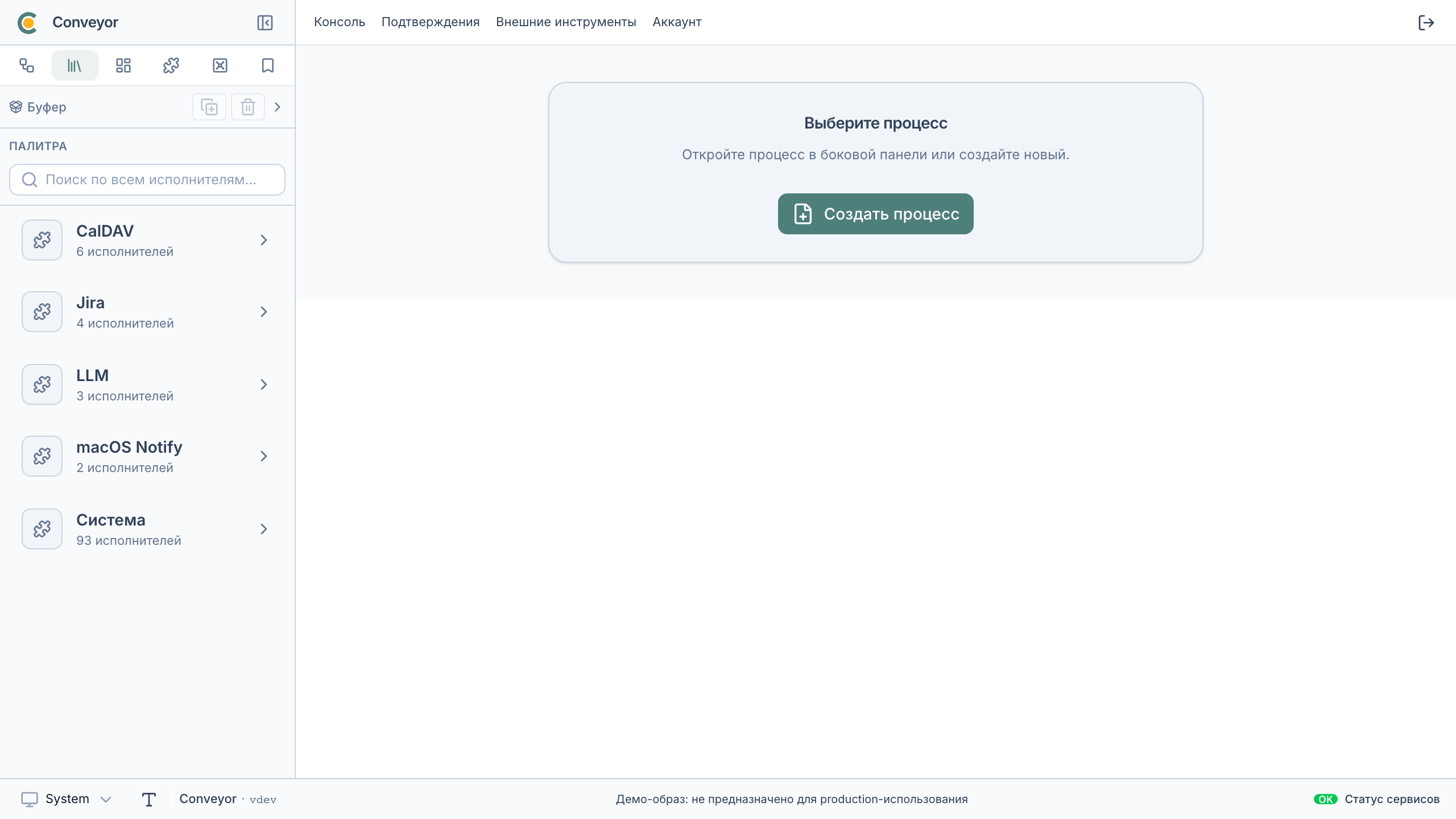This screenshot has height=819, width=1456.
Task: Click the Conveyor logo icon
Action: (x=27, y=23)
